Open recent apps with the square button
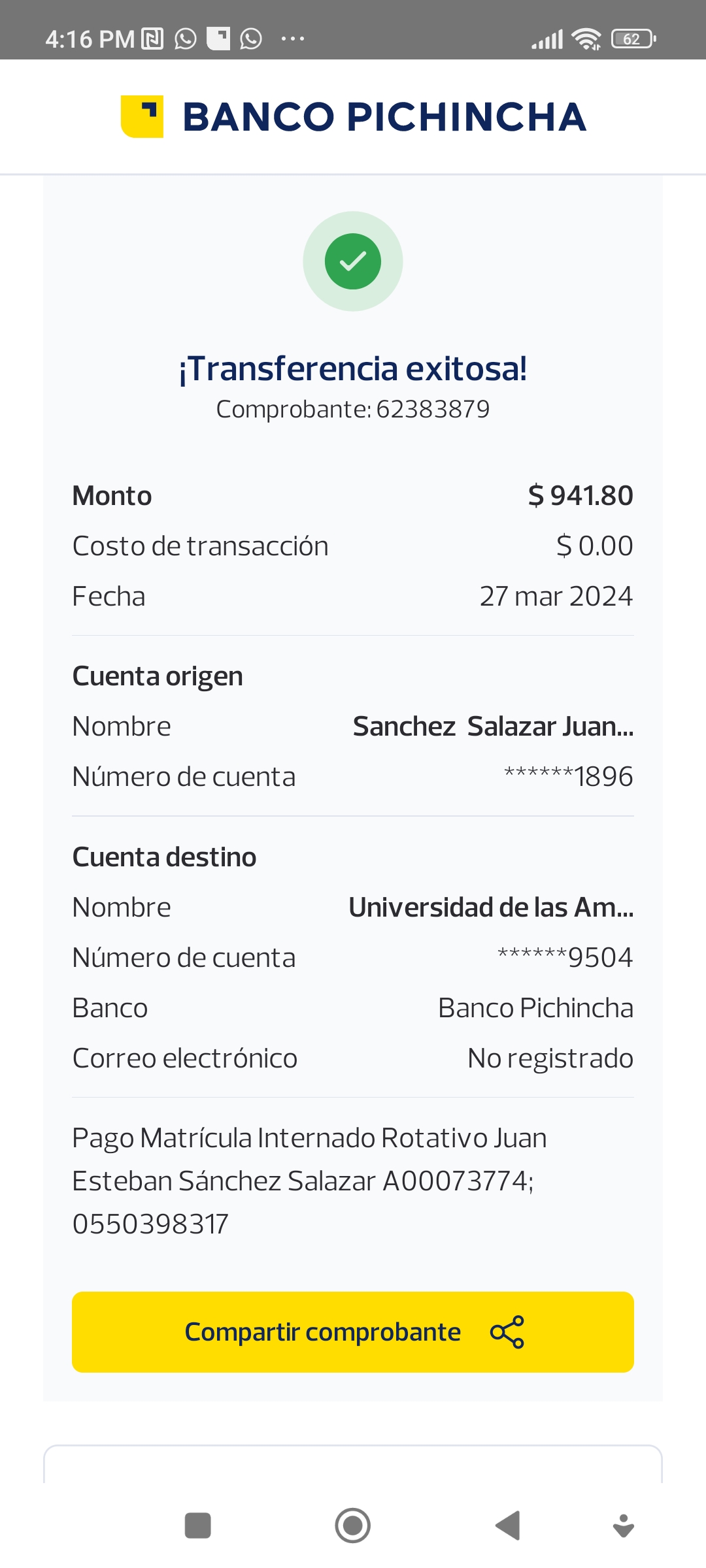The image size is (706, 1568). 197,1526
